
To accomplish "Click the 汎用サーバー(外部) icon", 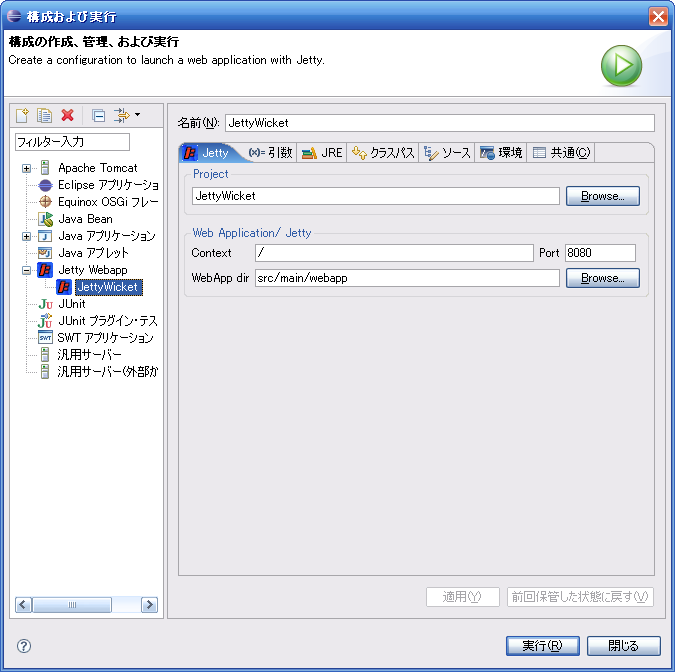I will [x=44, y=372].
